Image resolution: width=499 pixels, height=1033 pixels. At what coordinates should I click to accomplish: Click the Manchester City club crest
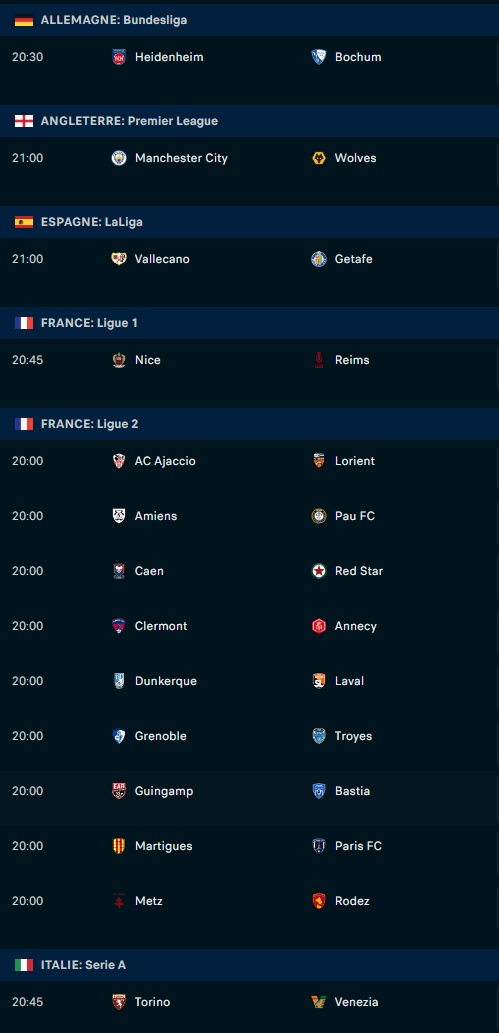point(119,158)
